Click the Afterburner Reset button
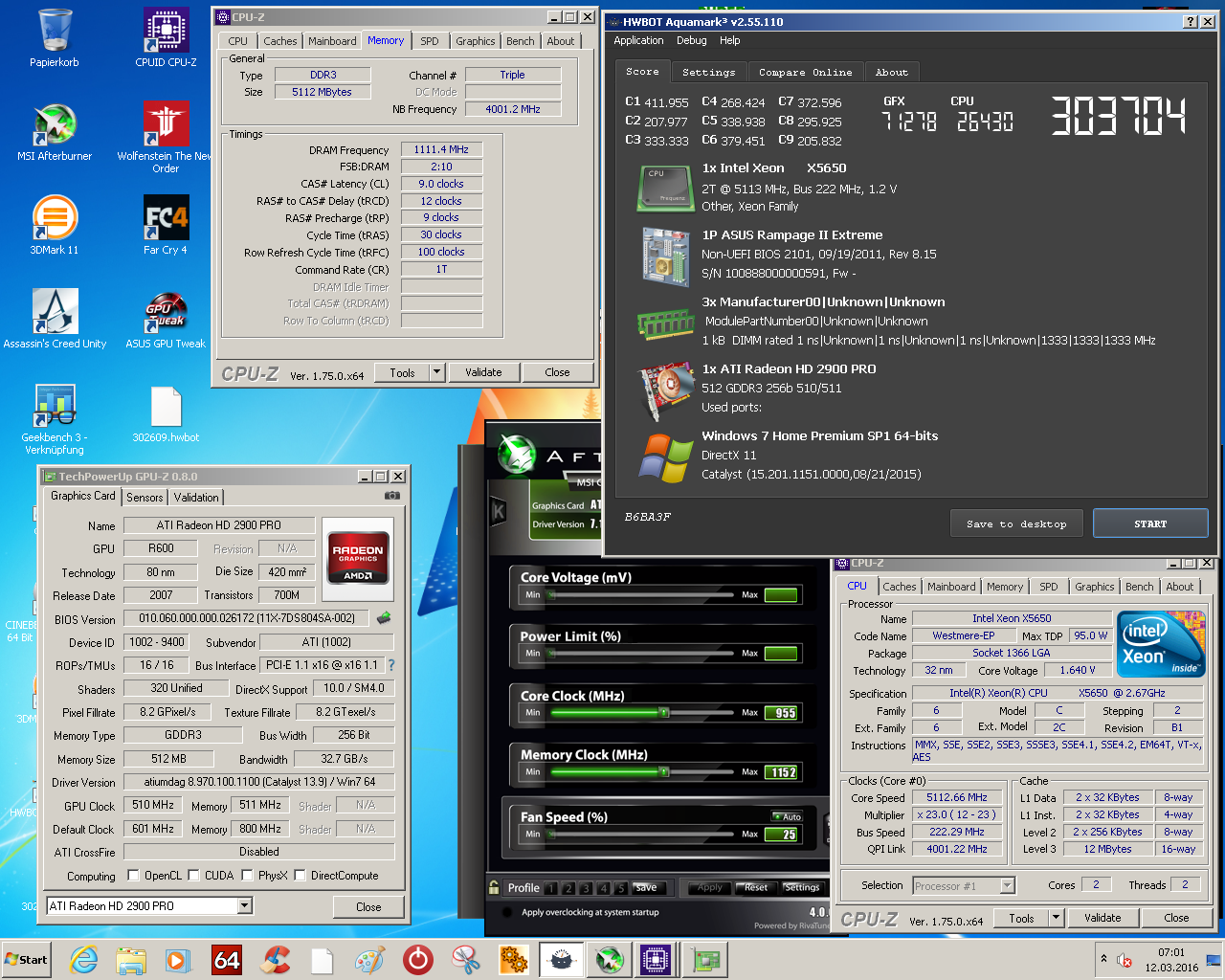 point(756,887)
